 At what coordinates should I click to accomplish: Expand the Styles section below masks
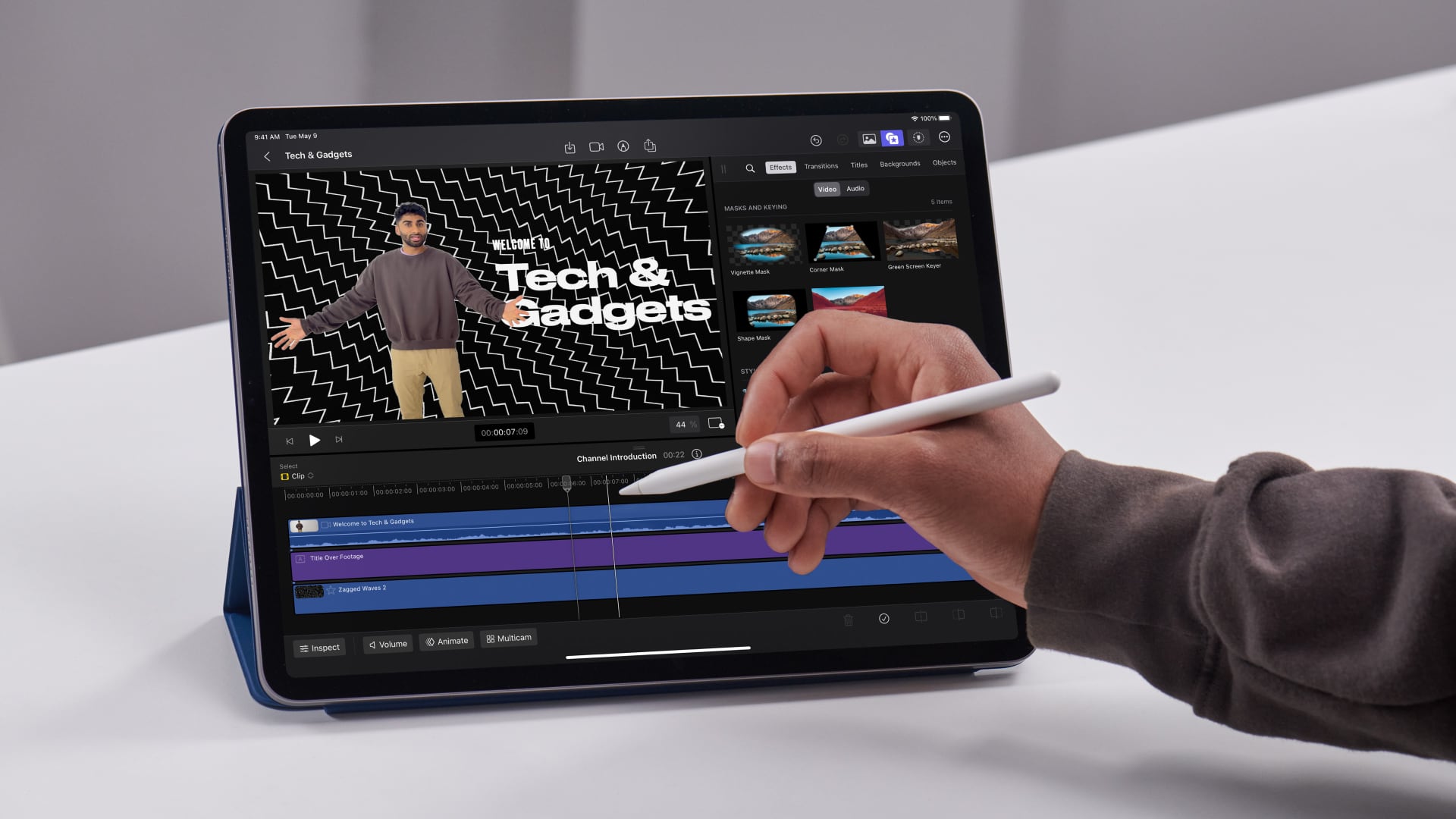coord(749,371)
